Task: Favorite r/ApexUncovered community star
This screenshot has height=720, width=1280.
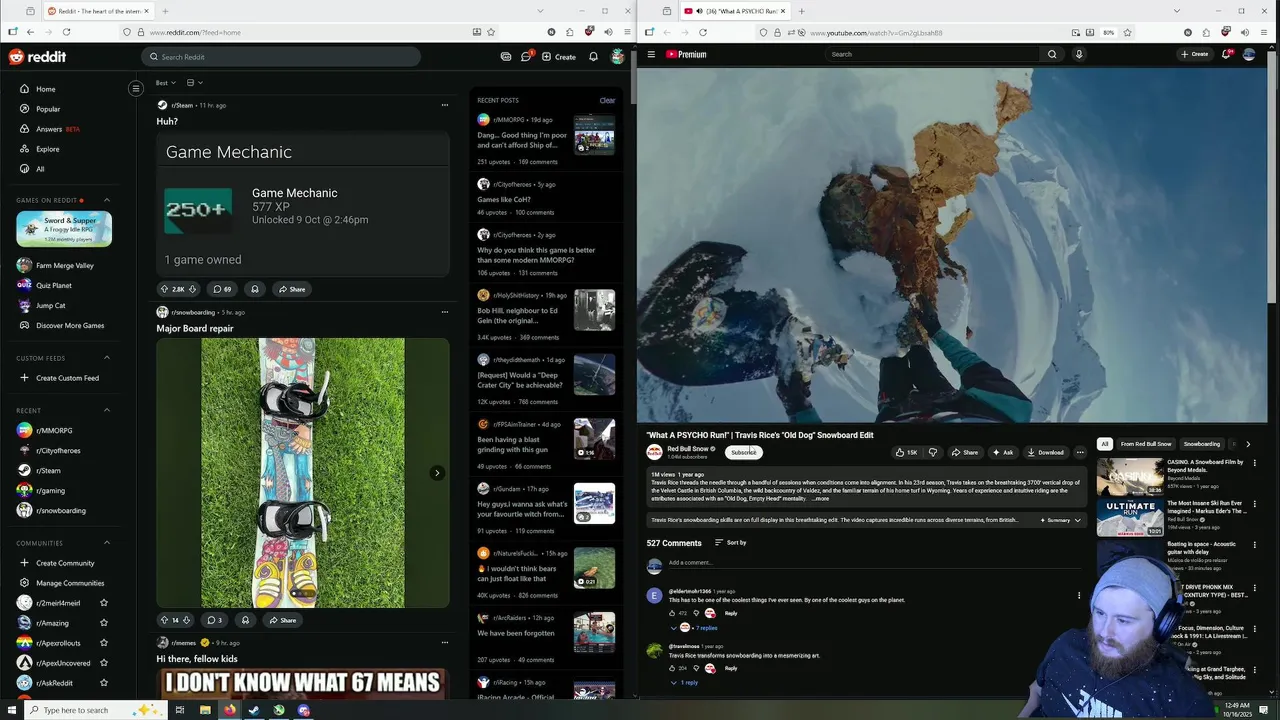Action: [104, 663]
